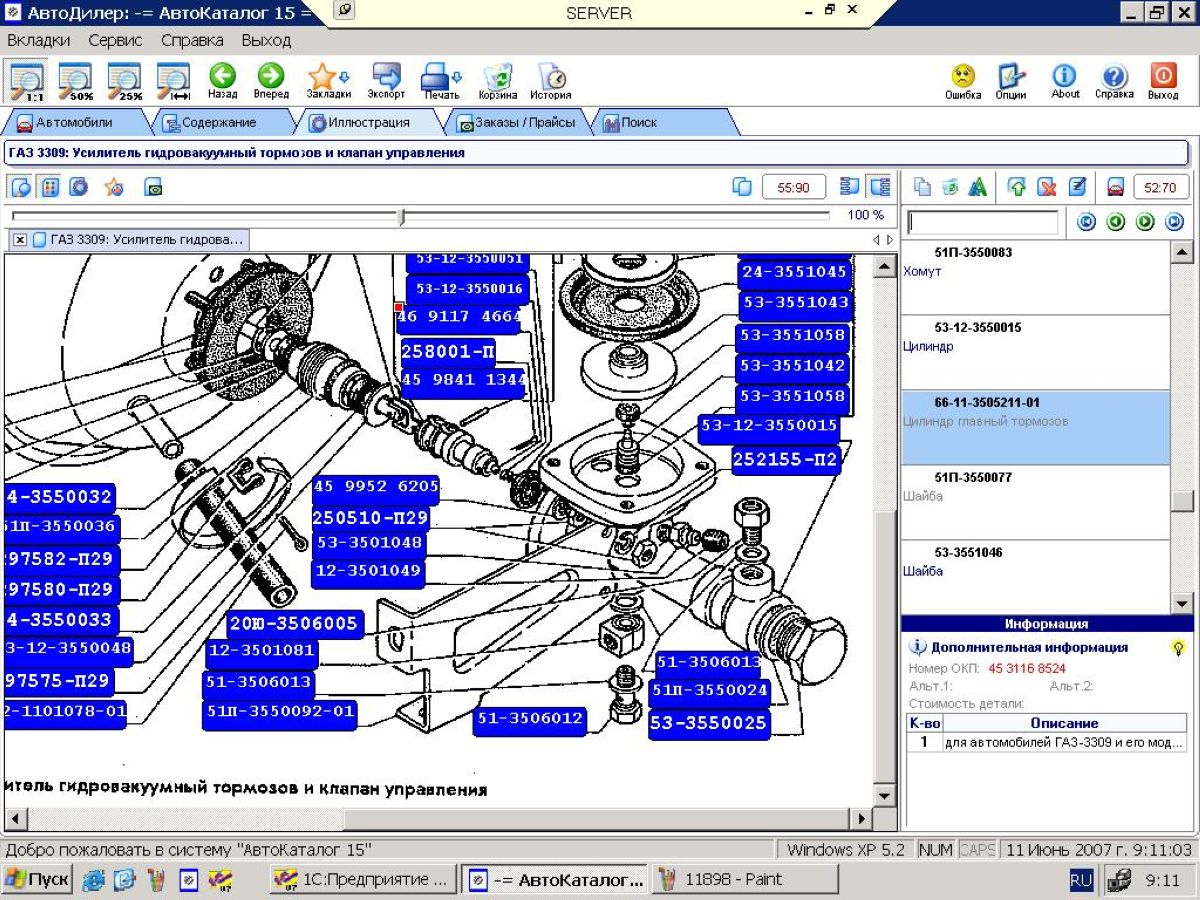Click the 252155-П2 label on the diagram

[785, 460]
